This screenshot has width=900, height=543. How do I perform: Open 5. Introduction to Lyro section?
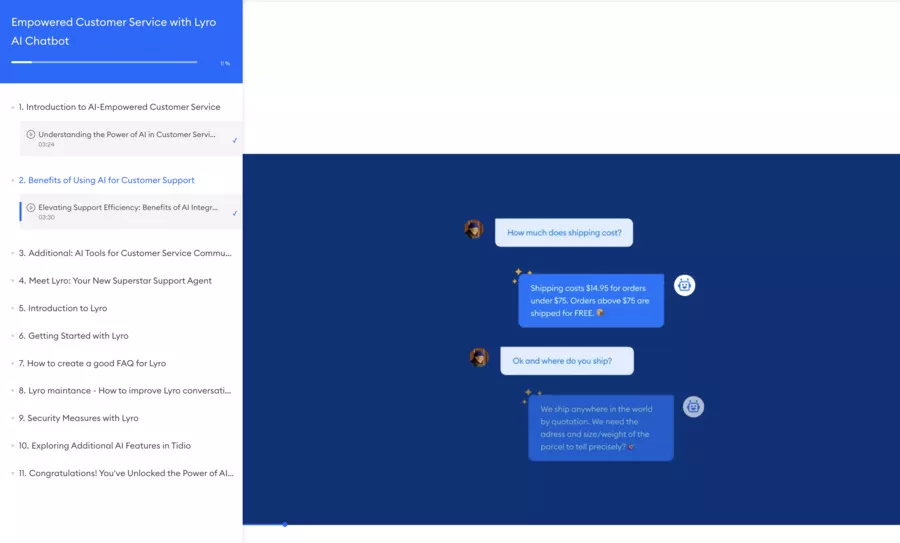63,308
